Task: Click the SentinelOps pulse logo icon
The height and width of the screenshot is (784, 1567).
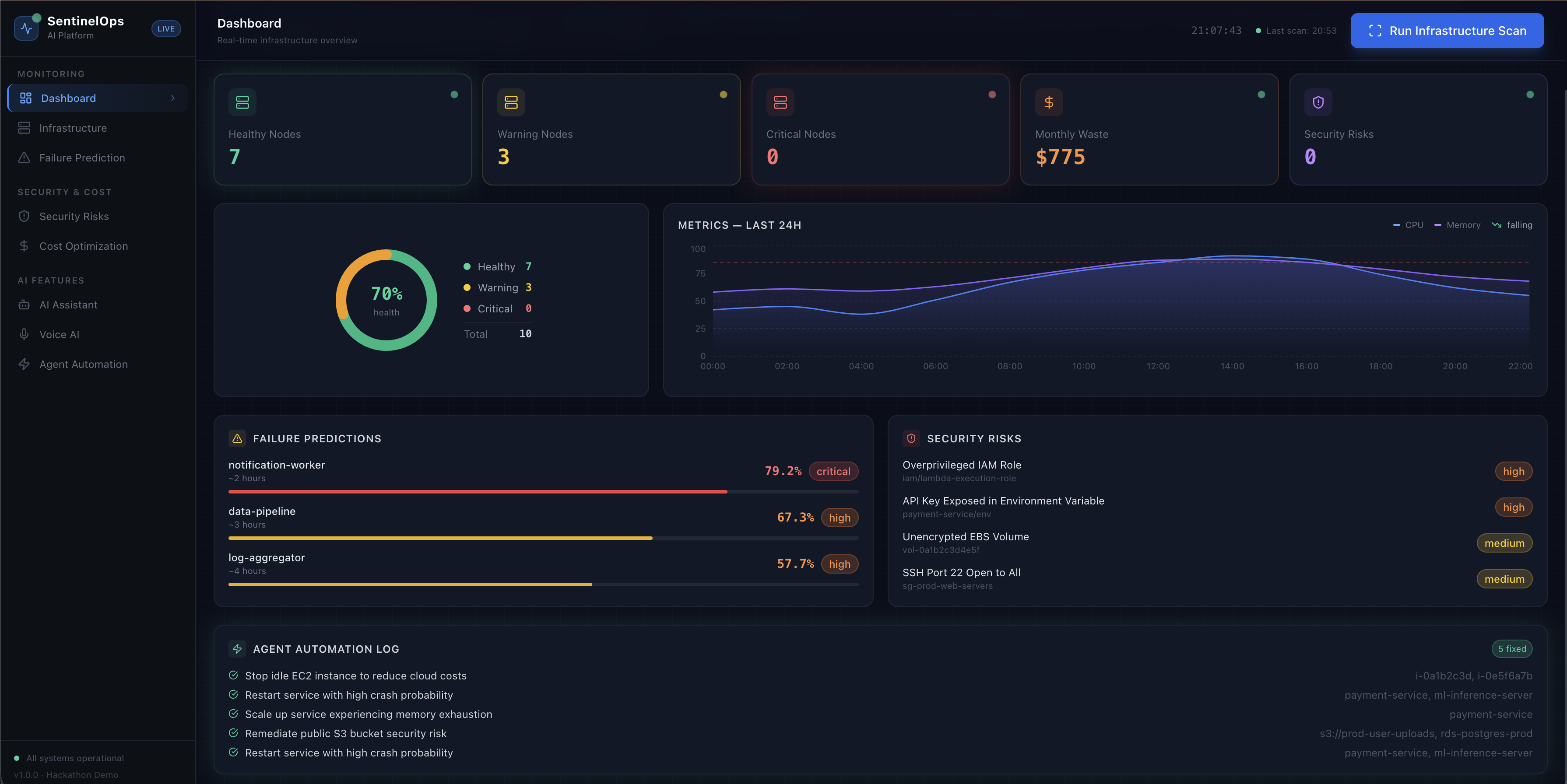Action: 26,28
